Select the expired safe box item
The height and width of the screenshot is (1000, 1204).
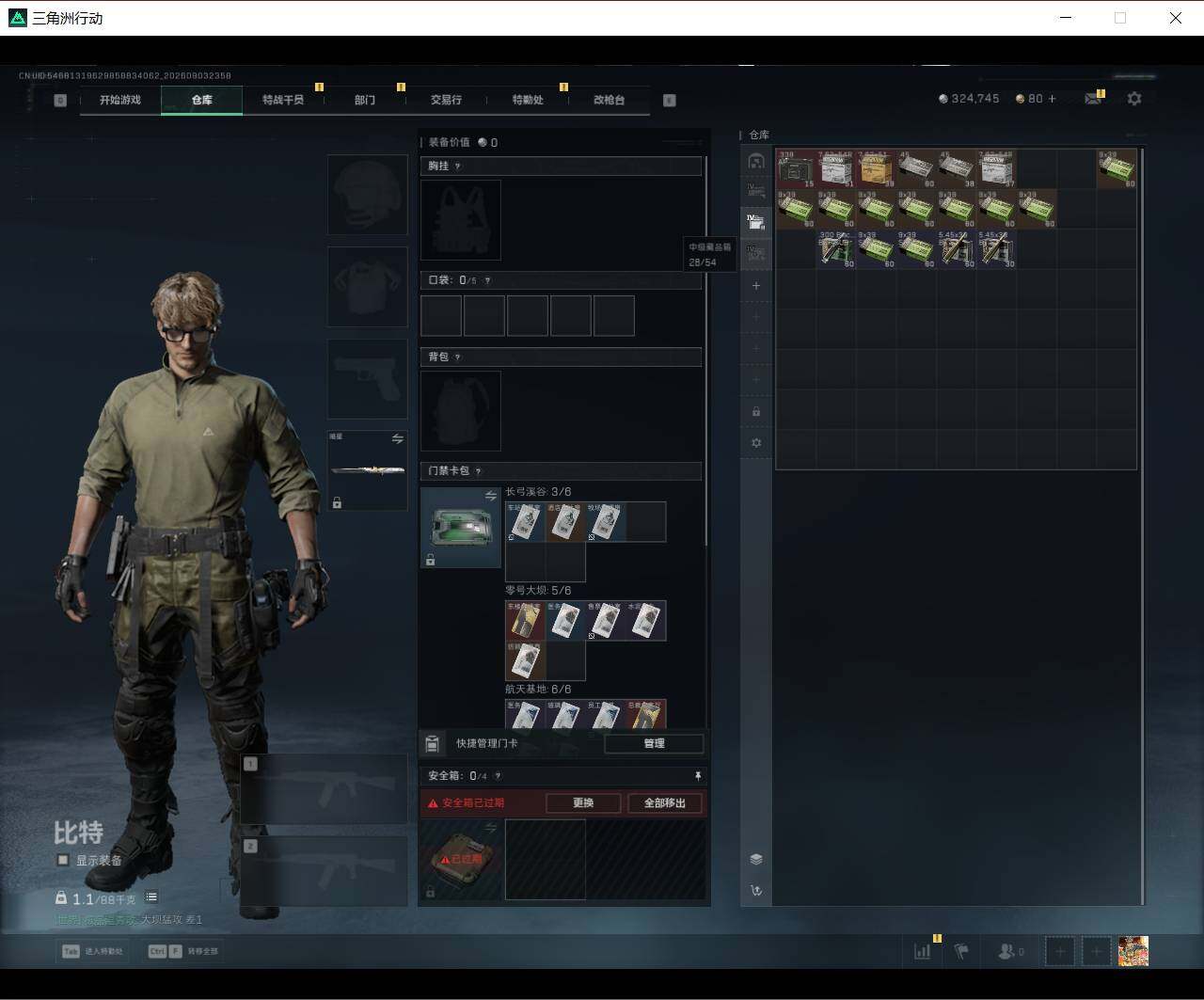click(x=461, y=859)
